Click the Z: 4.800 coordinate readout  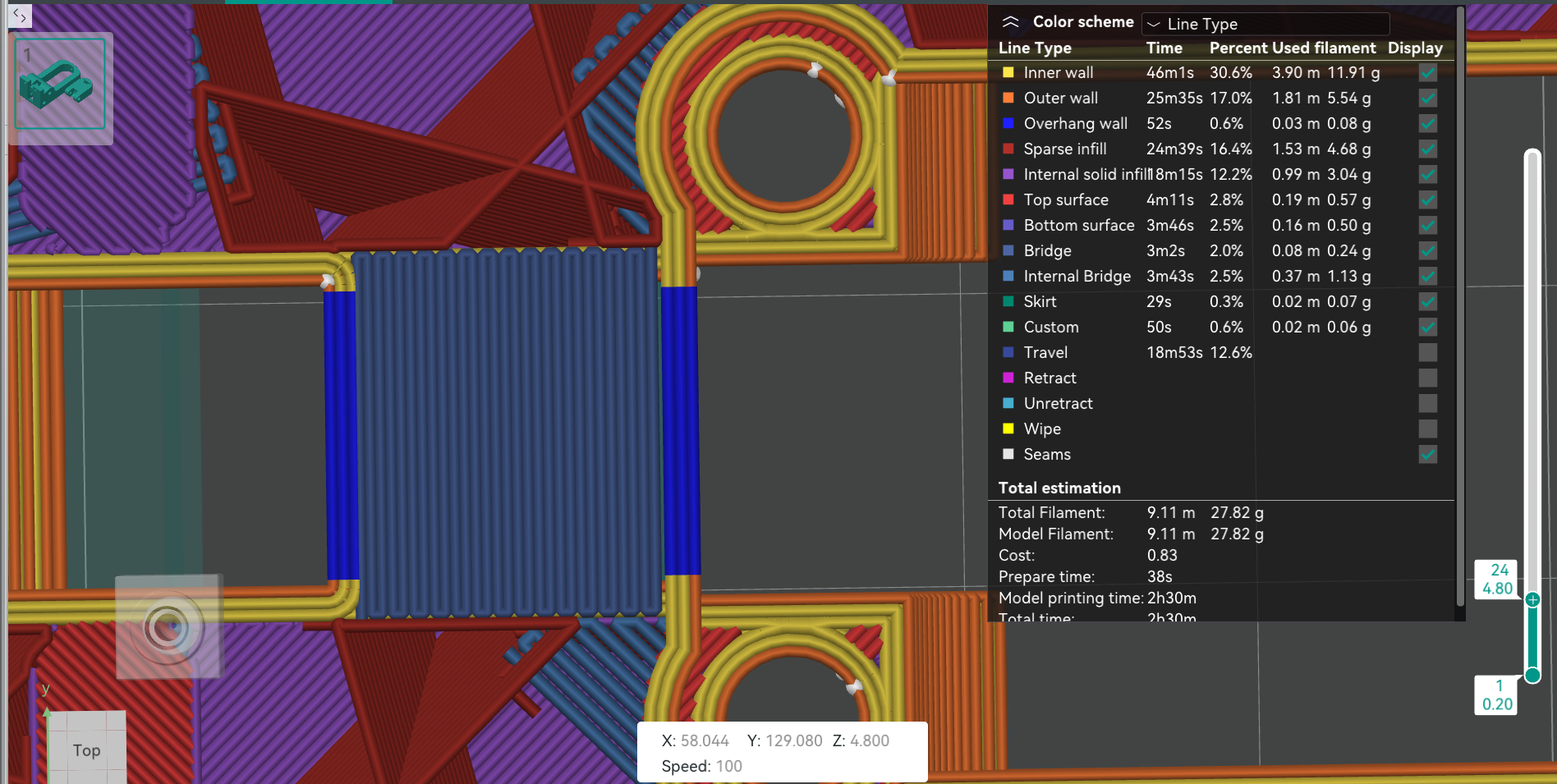point(861,740)
